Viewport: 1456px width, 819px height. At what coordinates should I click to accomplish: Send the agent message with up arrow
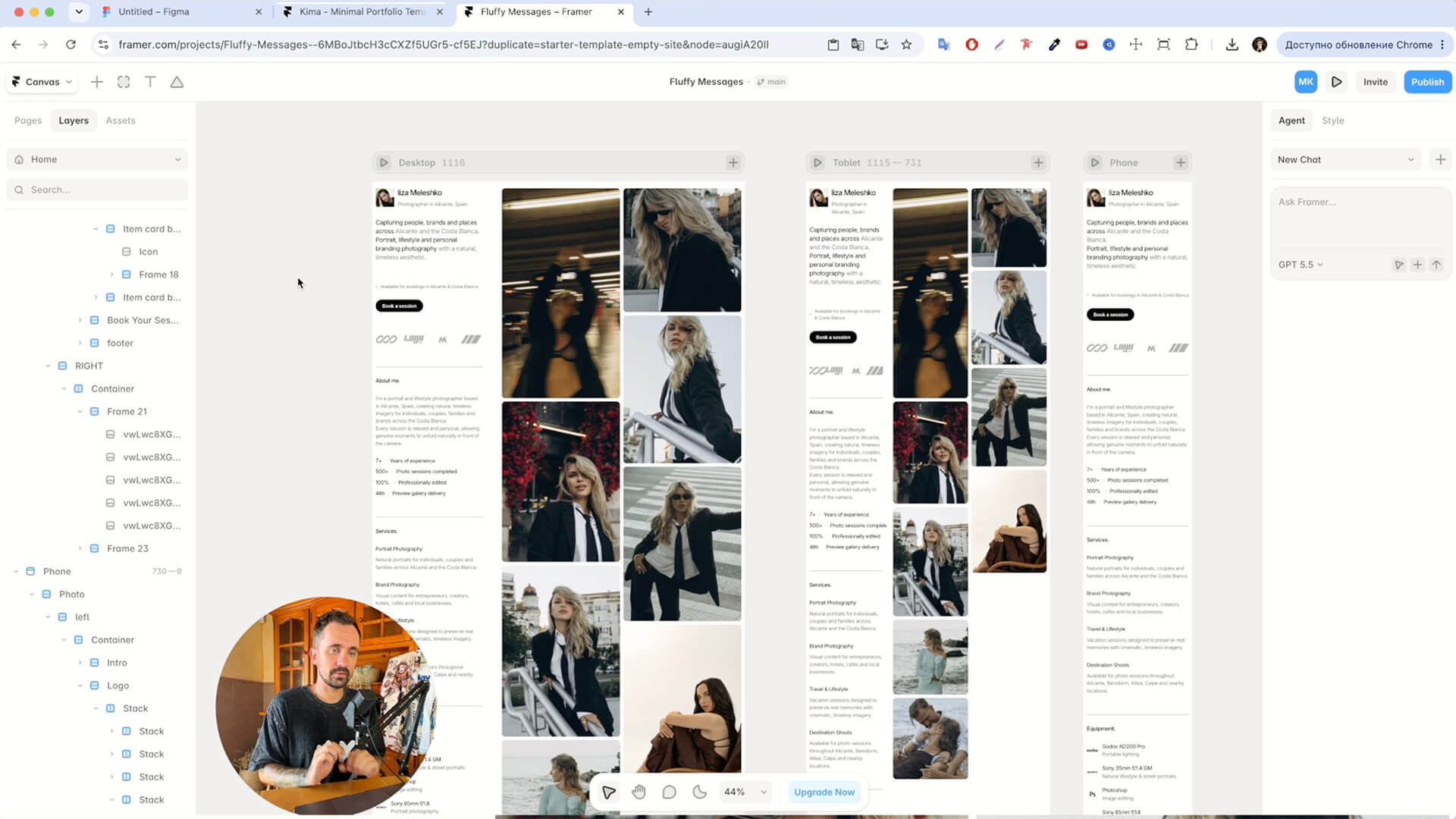(1436, 265)
